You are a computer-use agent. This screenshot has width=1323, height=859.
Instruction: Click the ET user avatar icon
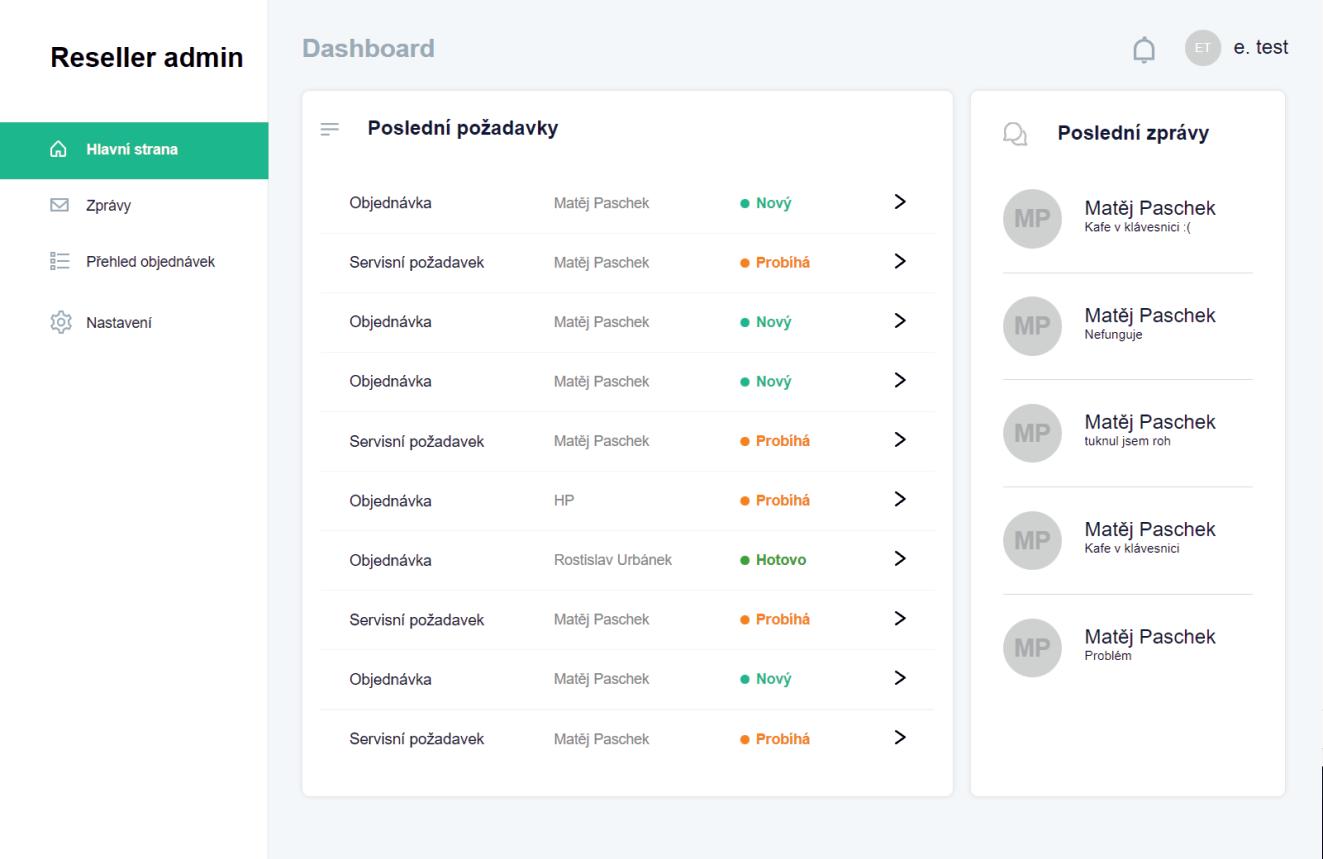[1203, 48]
